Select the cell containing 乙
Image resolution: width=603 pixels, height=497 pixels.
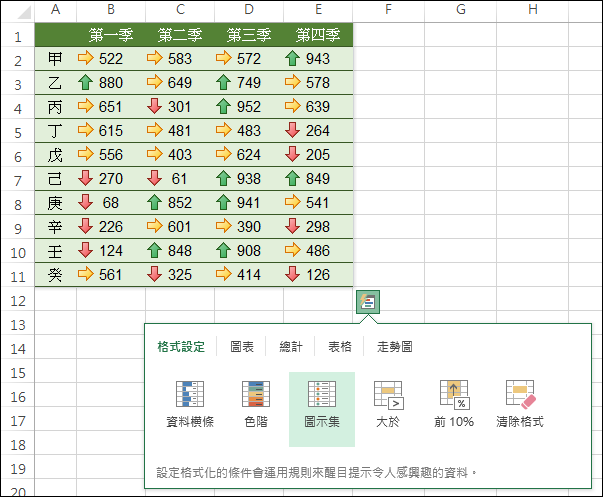[x=55, y=83]
